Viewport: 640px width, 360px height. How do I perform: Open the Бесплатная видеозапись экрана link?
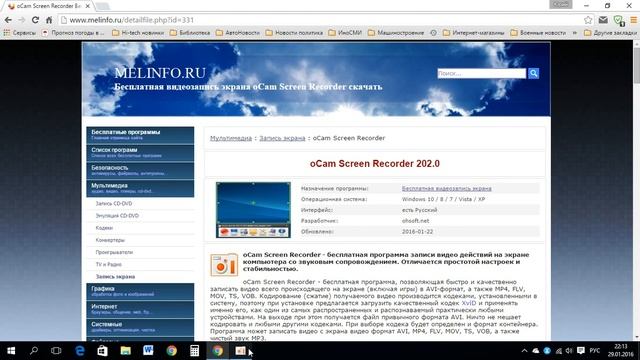447,189
